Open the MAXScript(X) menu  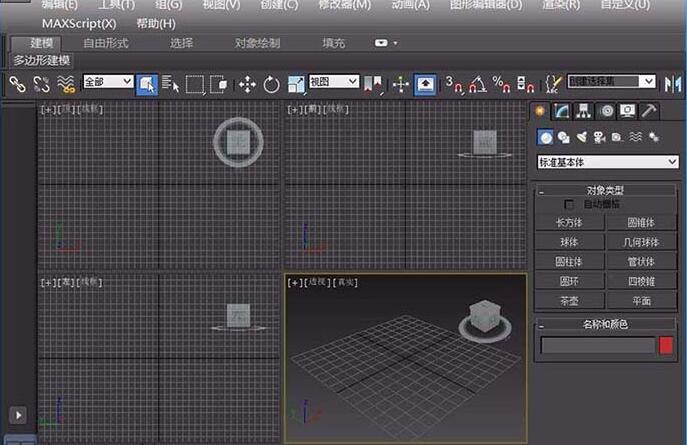(78, 23)
